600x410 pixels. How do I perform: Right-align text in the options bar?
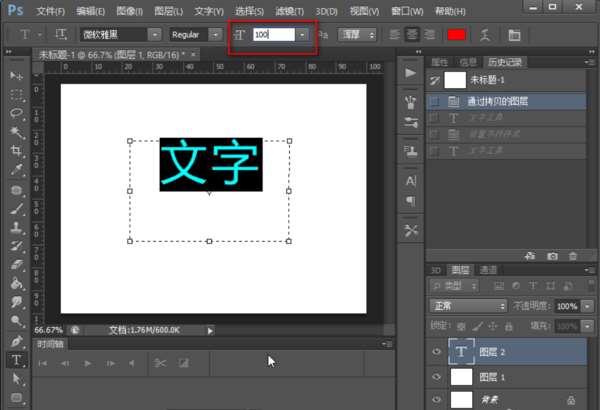point(429,35)
